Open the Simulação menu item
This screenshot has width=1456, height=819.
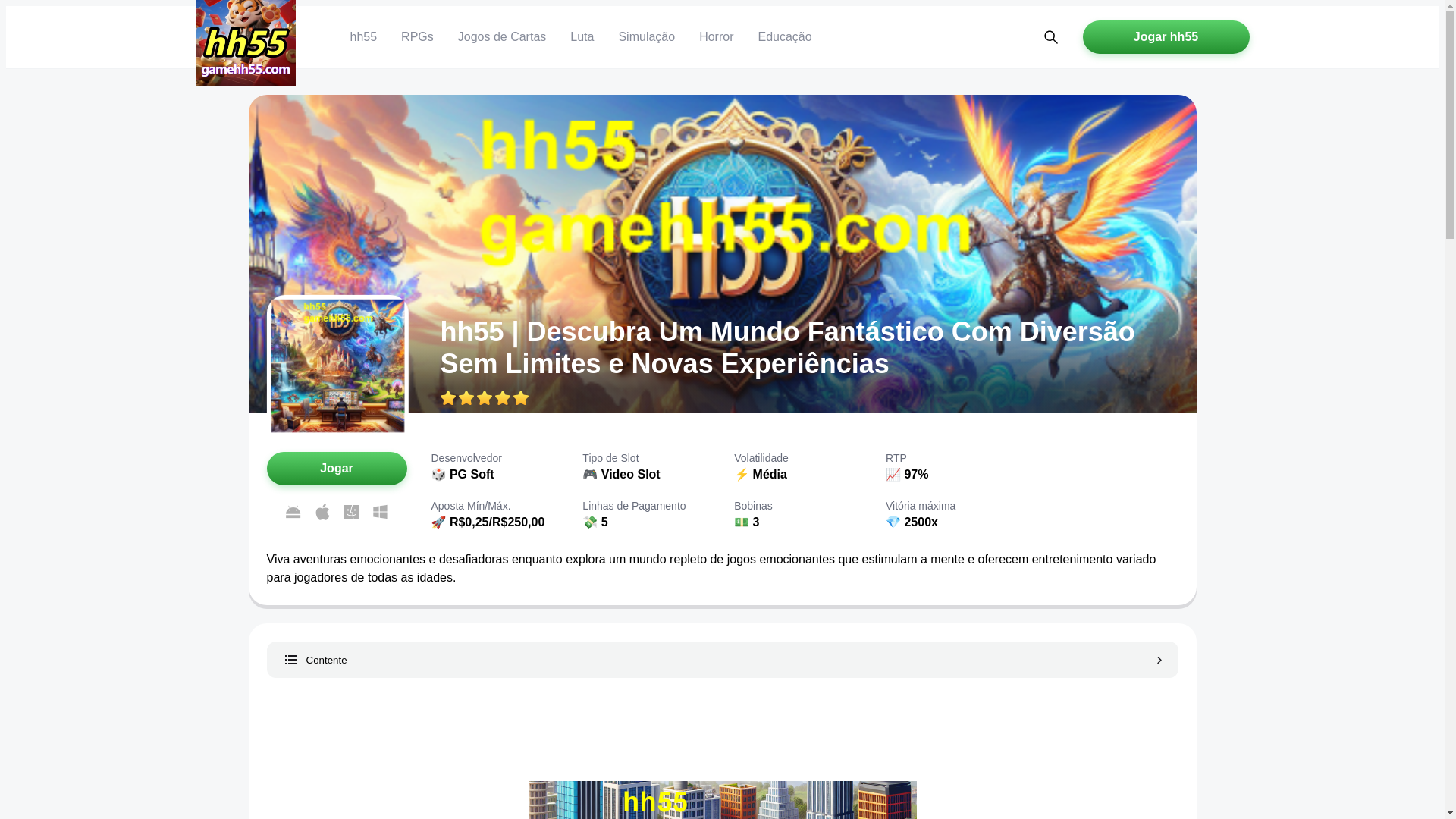point(647,37)
